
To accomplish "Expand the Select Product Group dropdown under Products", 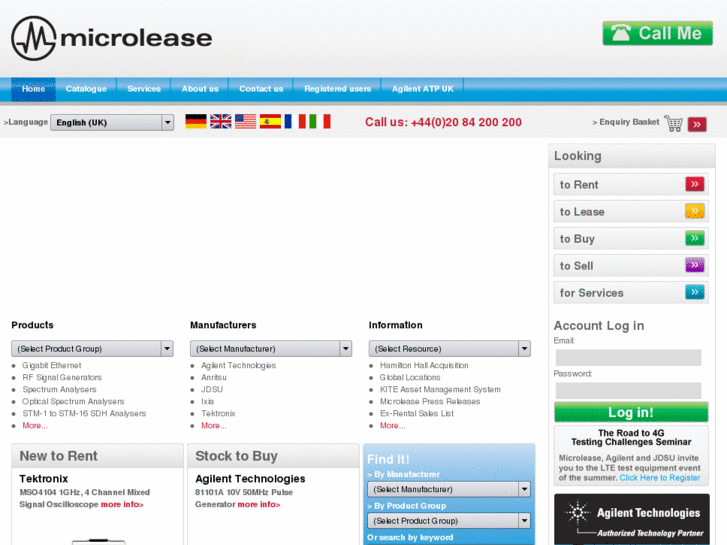I will pos(92,349).
